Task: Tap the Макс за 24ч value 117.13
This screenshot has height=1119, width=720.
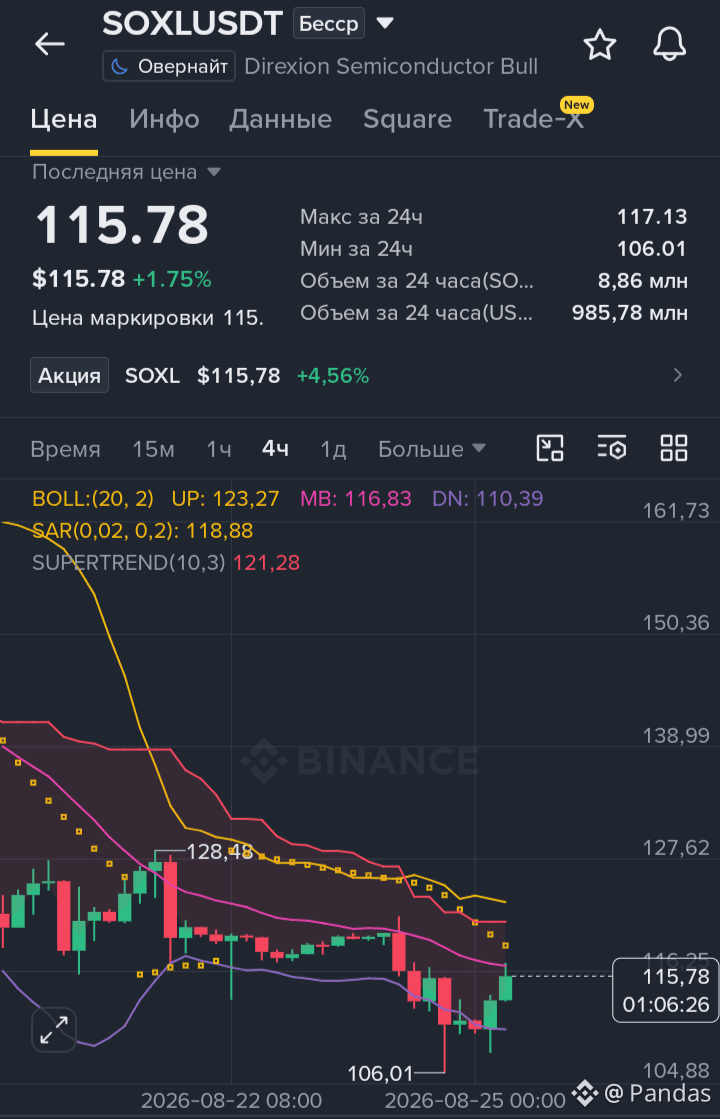Action: tap(651, 217)
